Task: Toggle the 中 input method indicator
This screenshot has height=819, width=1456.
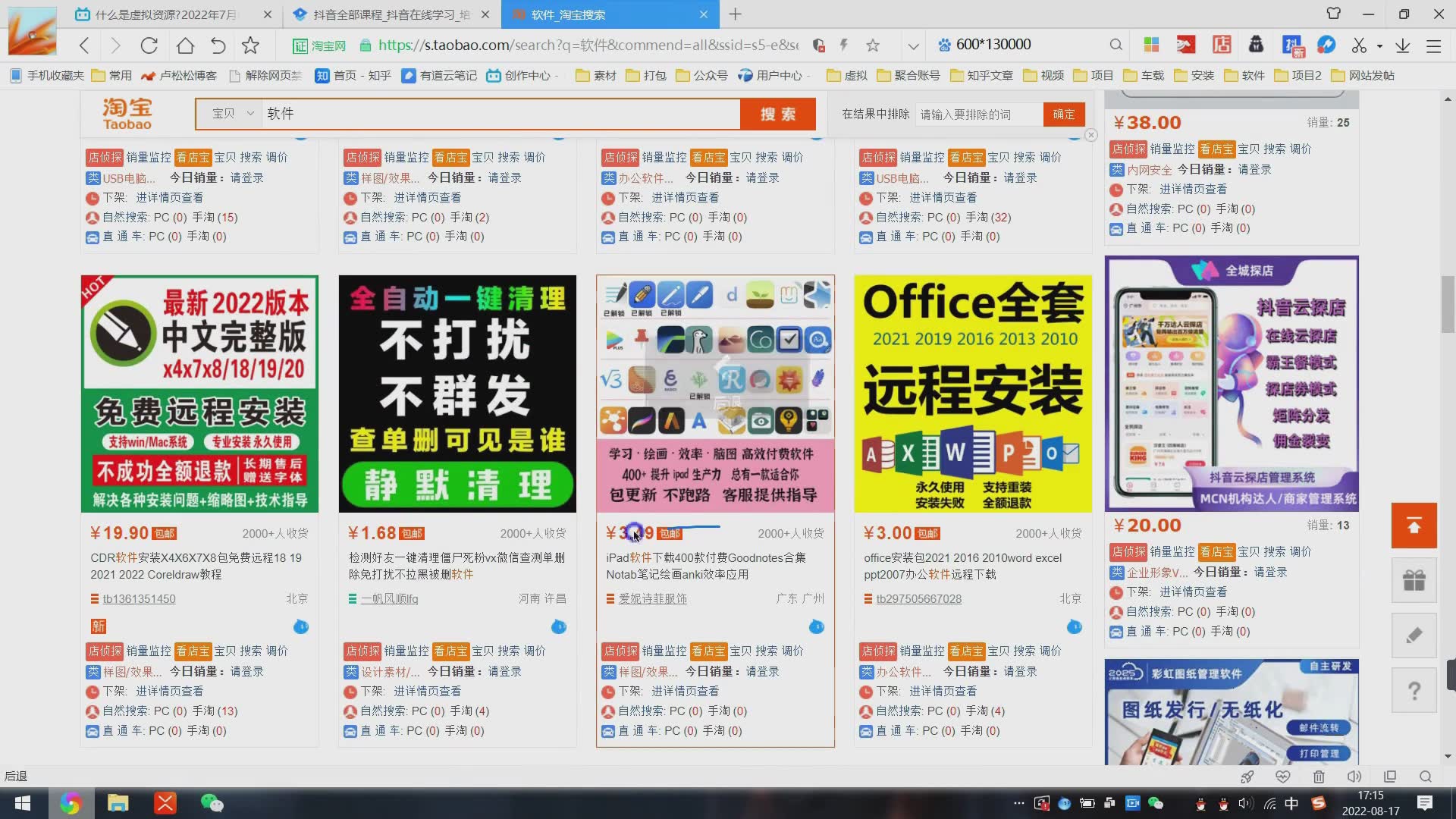Action: (1291, 803)
